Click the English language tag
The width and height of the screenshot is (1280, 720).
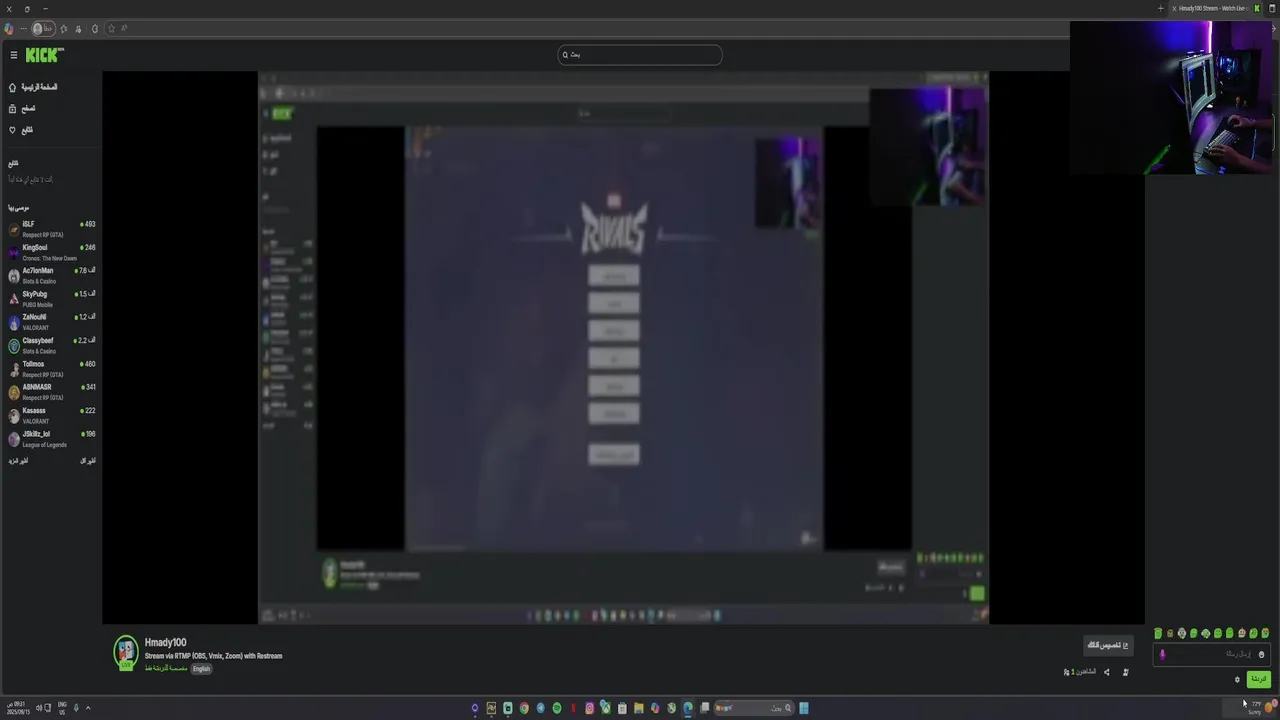point(201,669)
